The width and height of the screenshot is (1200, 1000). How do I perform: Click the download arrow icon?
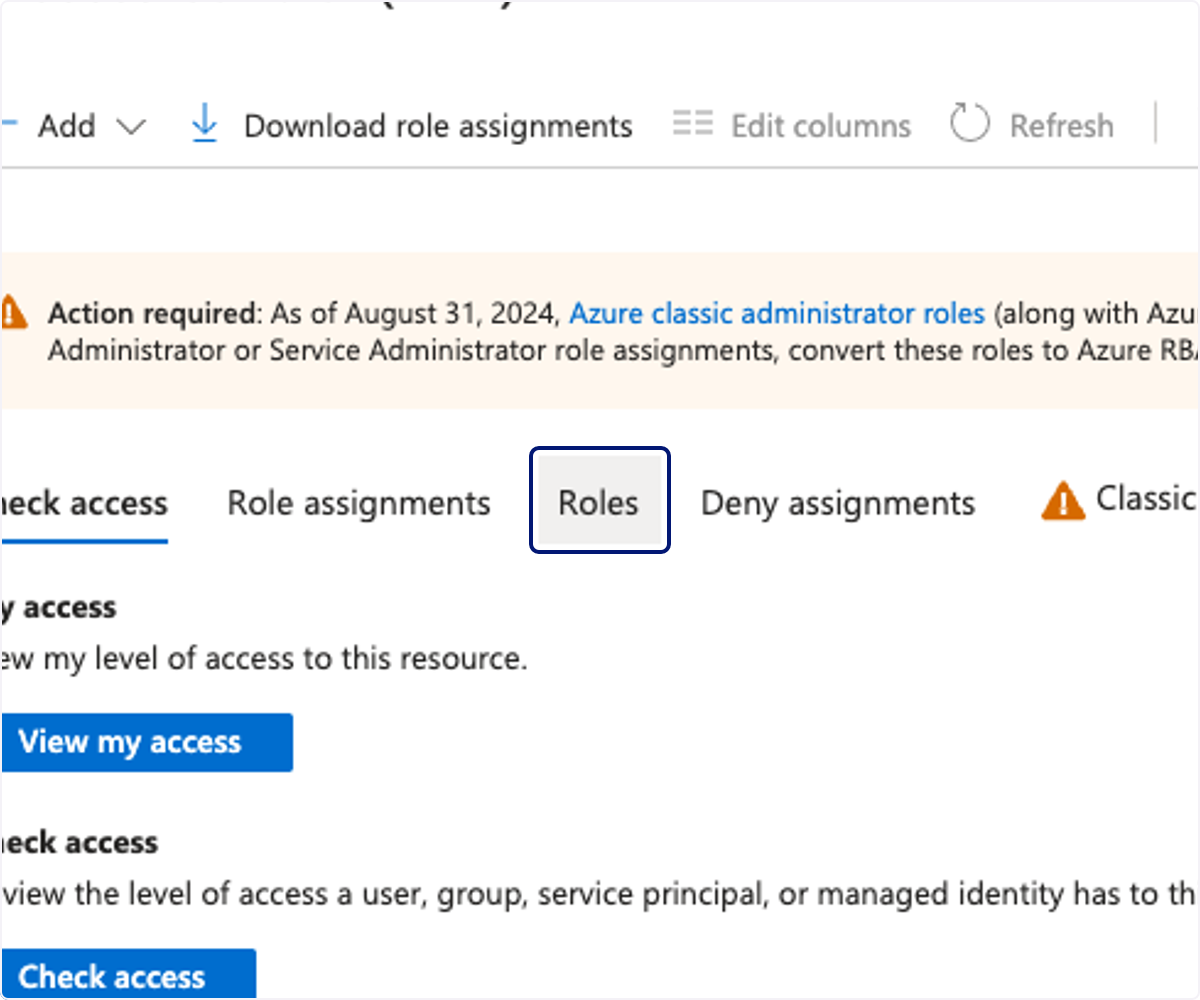pos(204,125)
